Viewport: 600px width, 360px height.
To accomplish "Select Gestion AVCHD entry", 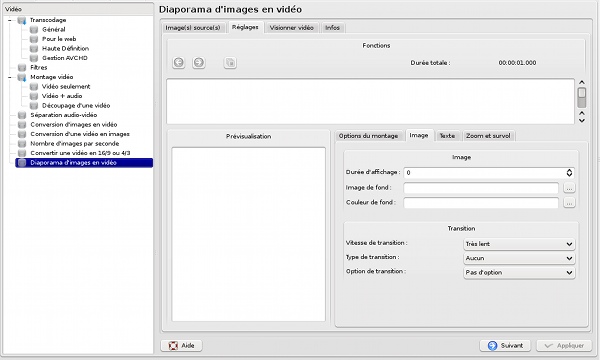I will [65, 58].
